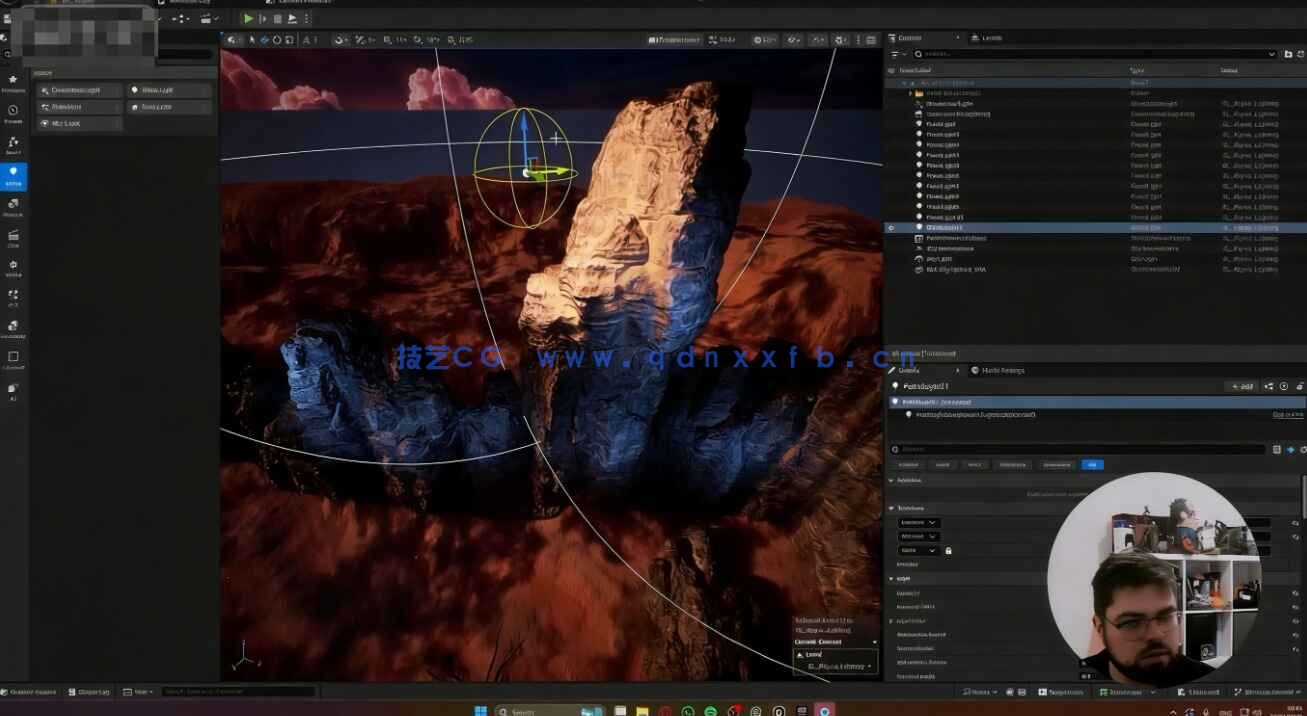Switch to the World Settings tab
This screenshot has height=716, width=1307.
point(1000,370)
